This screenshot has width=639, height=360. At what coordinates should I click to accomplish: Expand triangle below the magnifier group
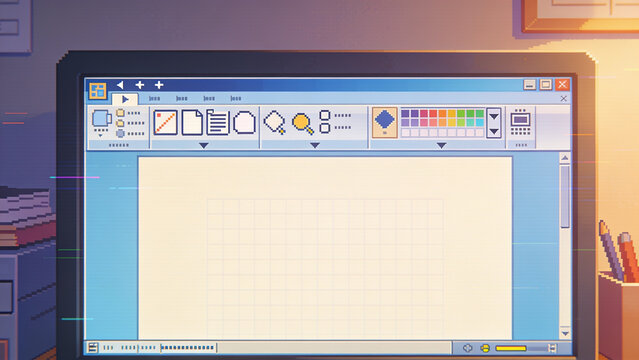point(315,145)
